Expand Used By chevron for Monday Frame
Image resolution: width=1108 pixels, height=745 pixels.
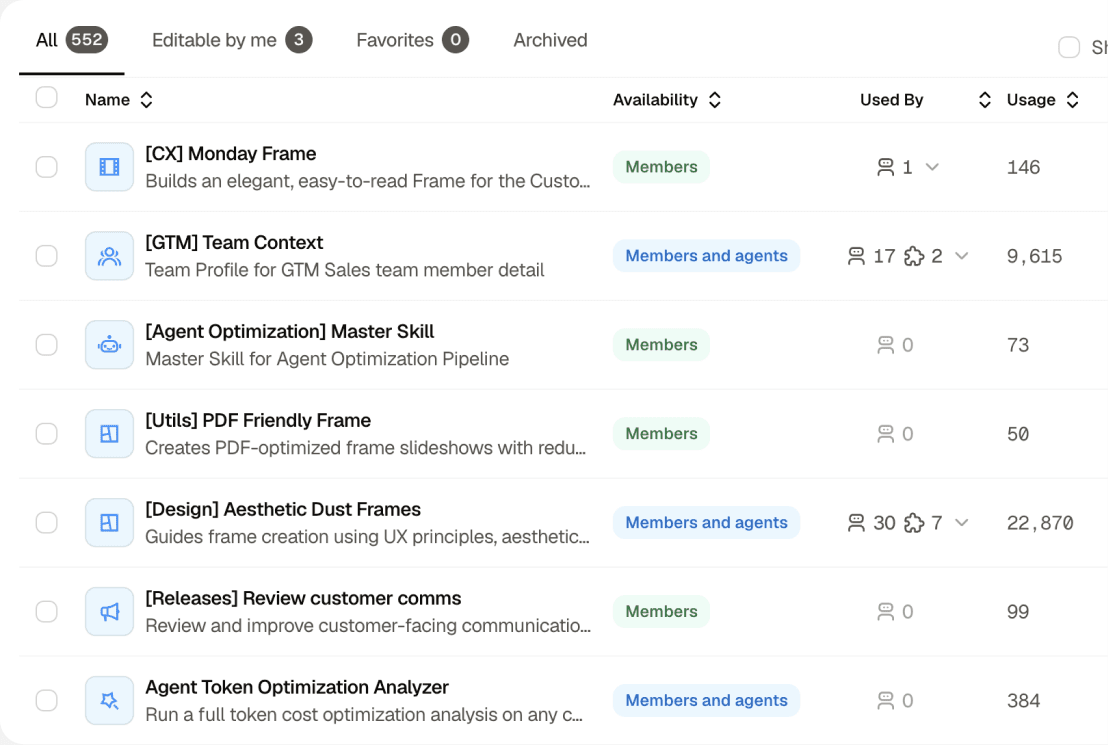pyautogui.click(x=932, y=167)
